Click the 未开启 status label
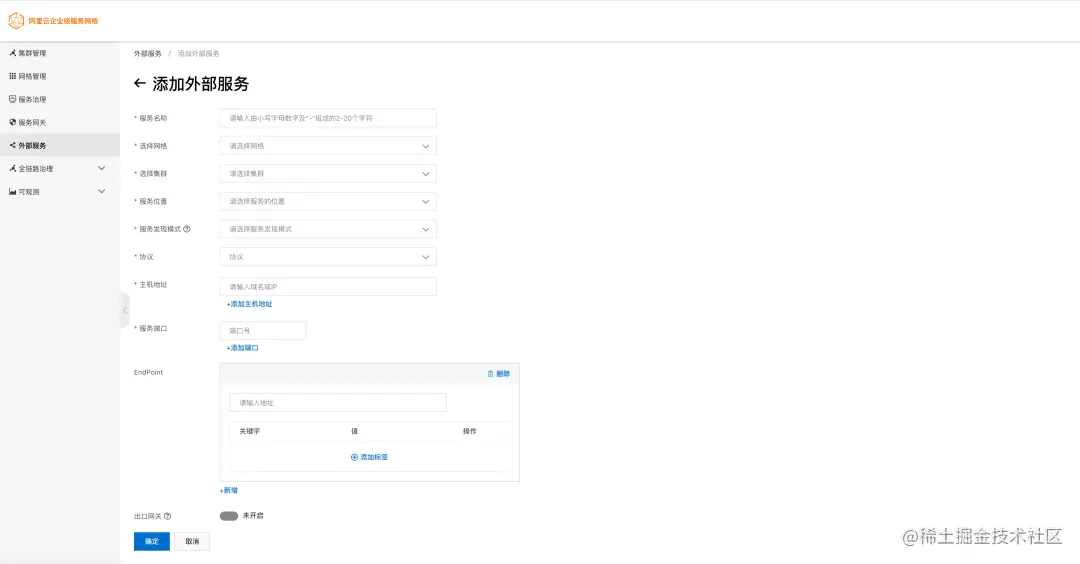The height and width of the screenshot is (564, 1080). tap(253, 516)
